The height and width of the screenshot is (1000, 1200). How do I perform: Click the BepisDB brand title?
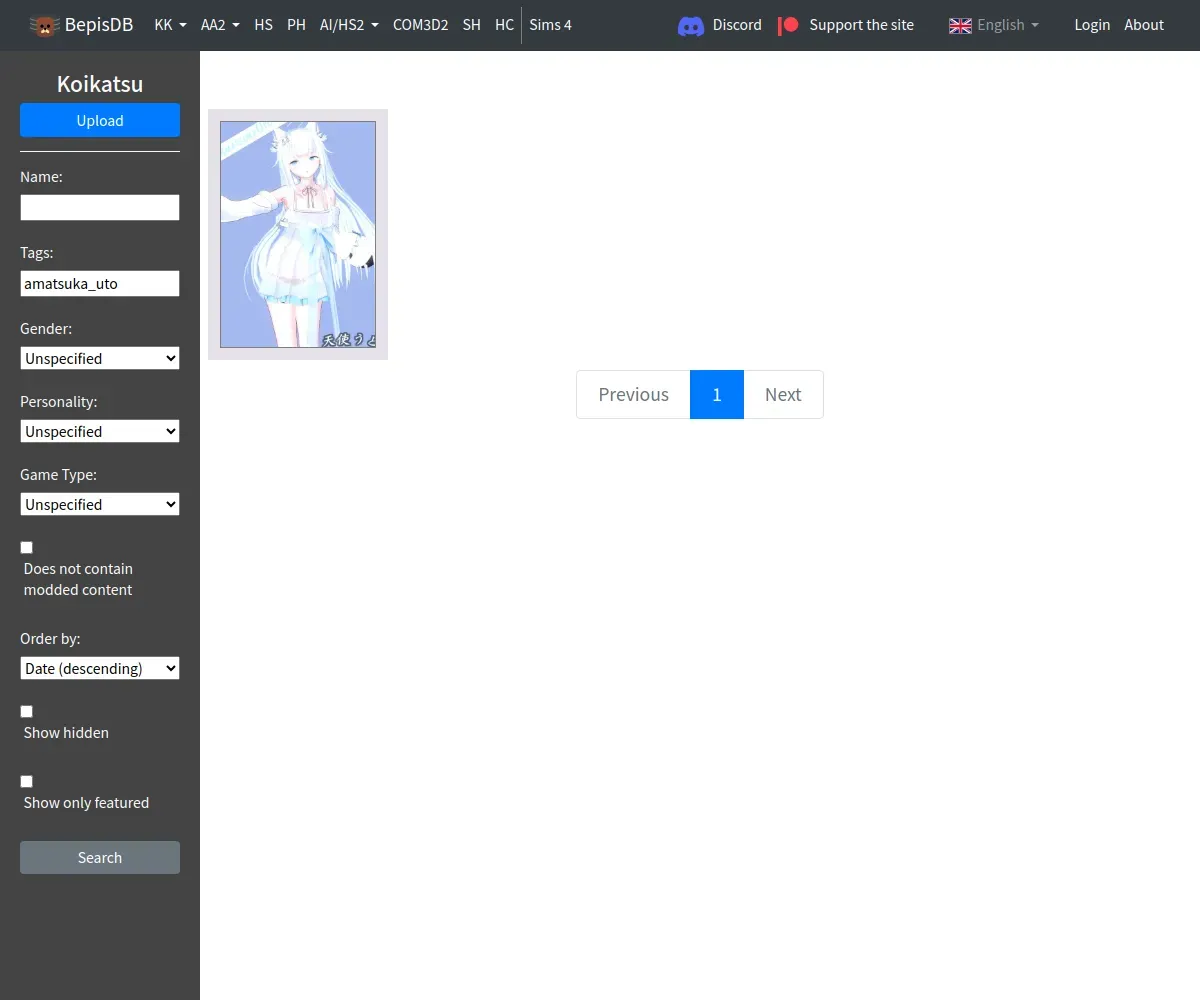[x=98, y=25]
